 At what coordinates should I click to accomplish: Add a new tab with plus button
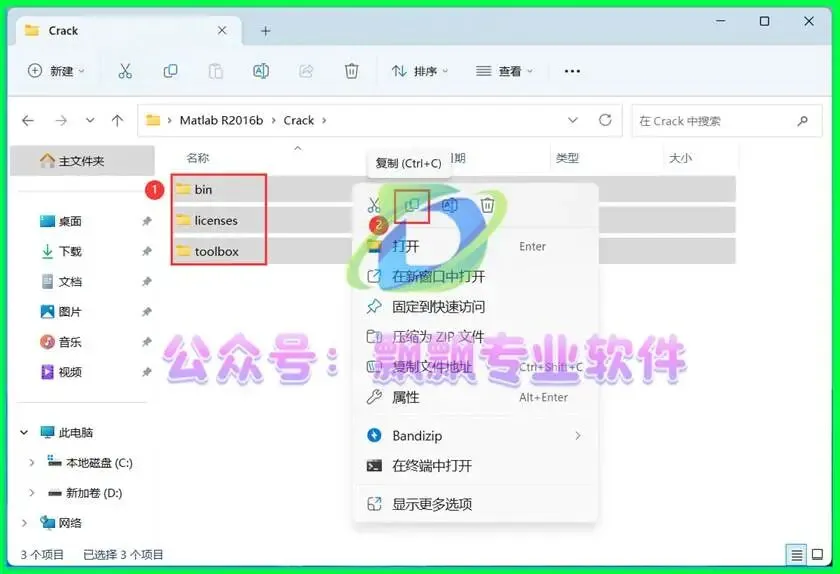click(265, 31)
